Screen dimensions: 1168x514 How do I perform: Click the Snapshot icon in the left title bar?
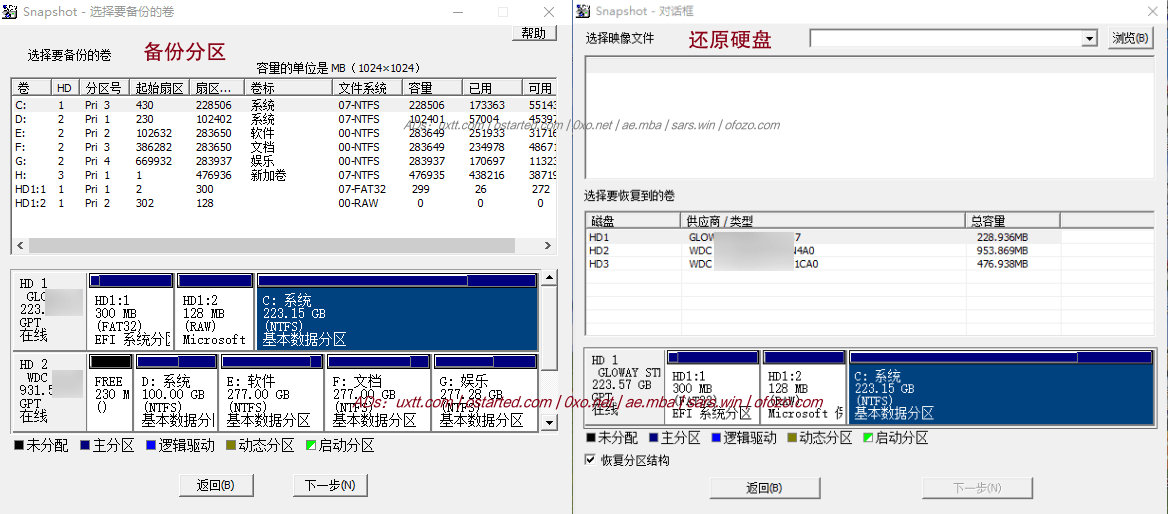[x=11, y=12]
